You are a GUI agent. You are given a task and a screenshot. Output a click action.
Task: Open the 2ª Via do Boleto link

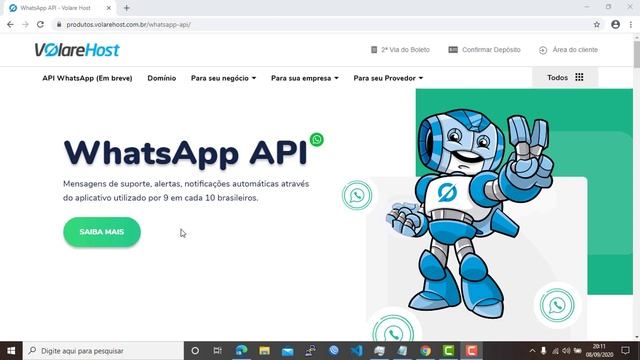(405, 50)
